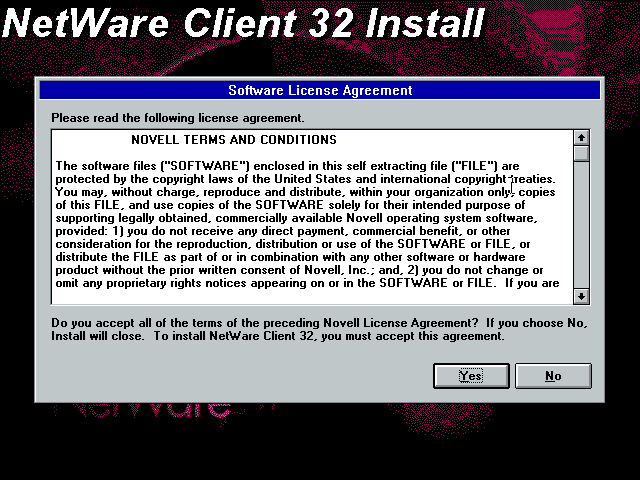Click the scrollbar track below the thumb
The height and width of the screenshot is (480, 640).
pos(581,224)
